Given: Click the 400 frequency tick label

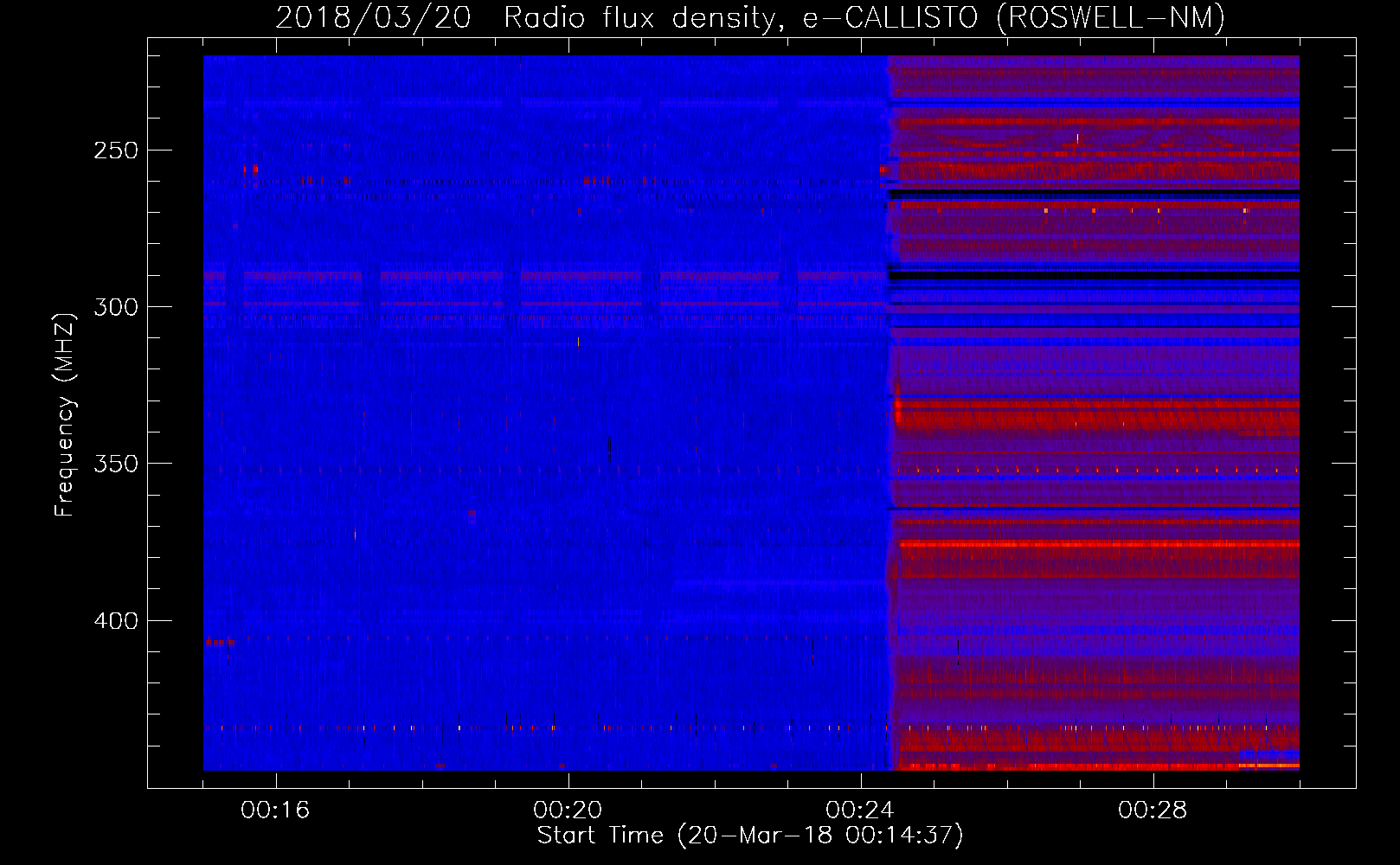Looking at the screenshot, I should coord(116,621).
